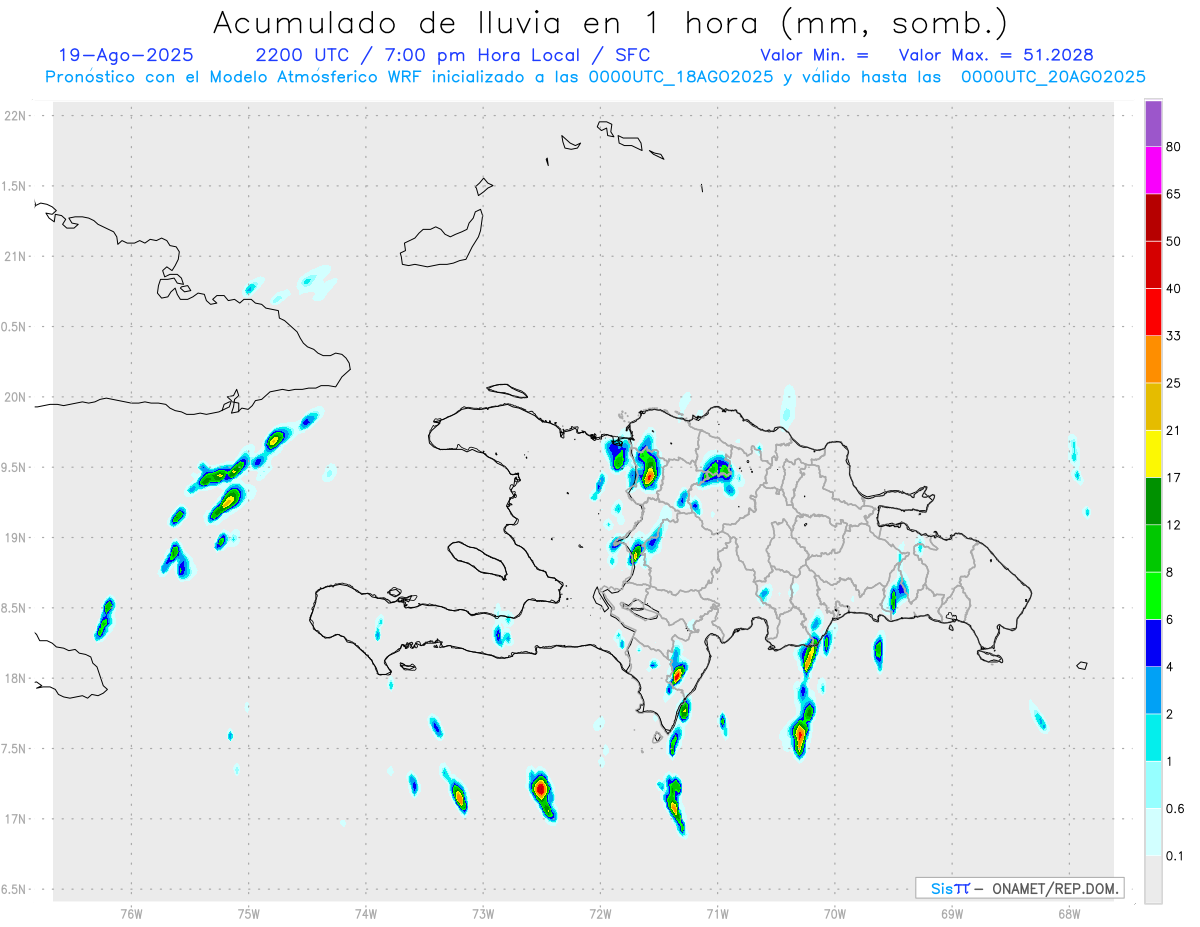
Task: Click the 'Pronóstico con el Modelo Atmósferico WRF' line
Action: click(595, 76)
